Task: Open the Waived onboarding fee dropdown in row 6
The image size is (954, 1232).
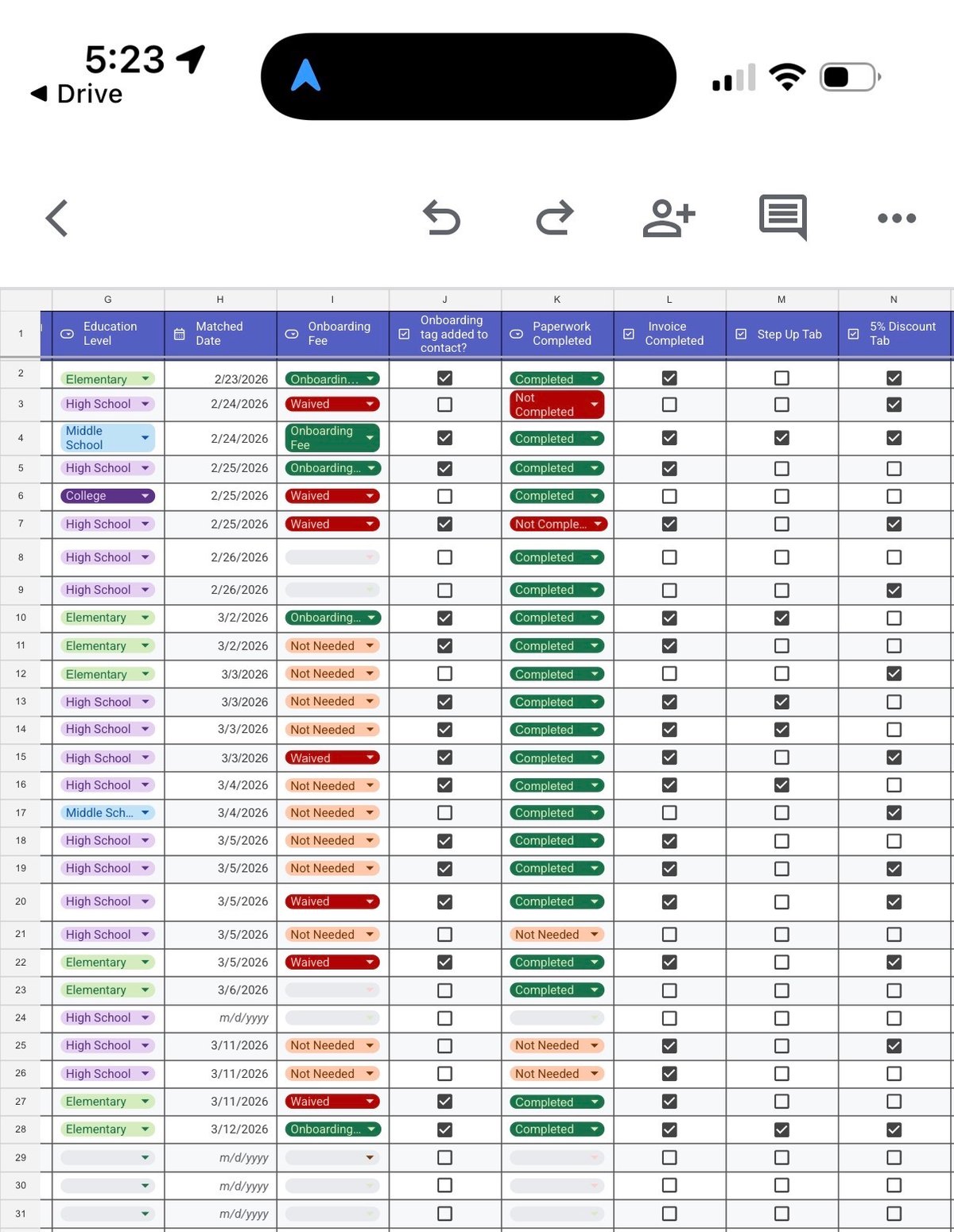Action: pyautogui.click(x=370, y=496)
